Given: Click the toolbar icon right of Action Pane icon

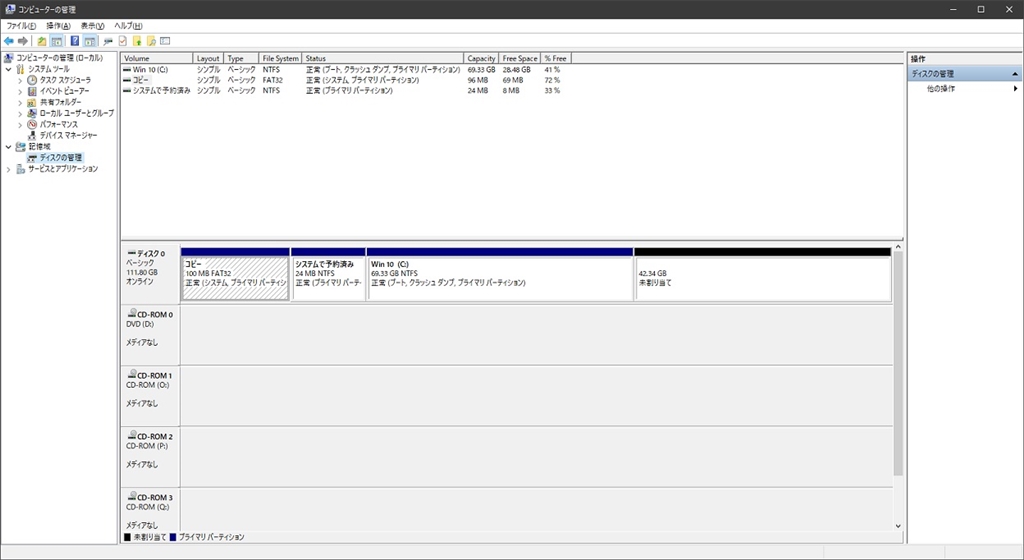Looking at the screenshot, I should click(108, 41).
